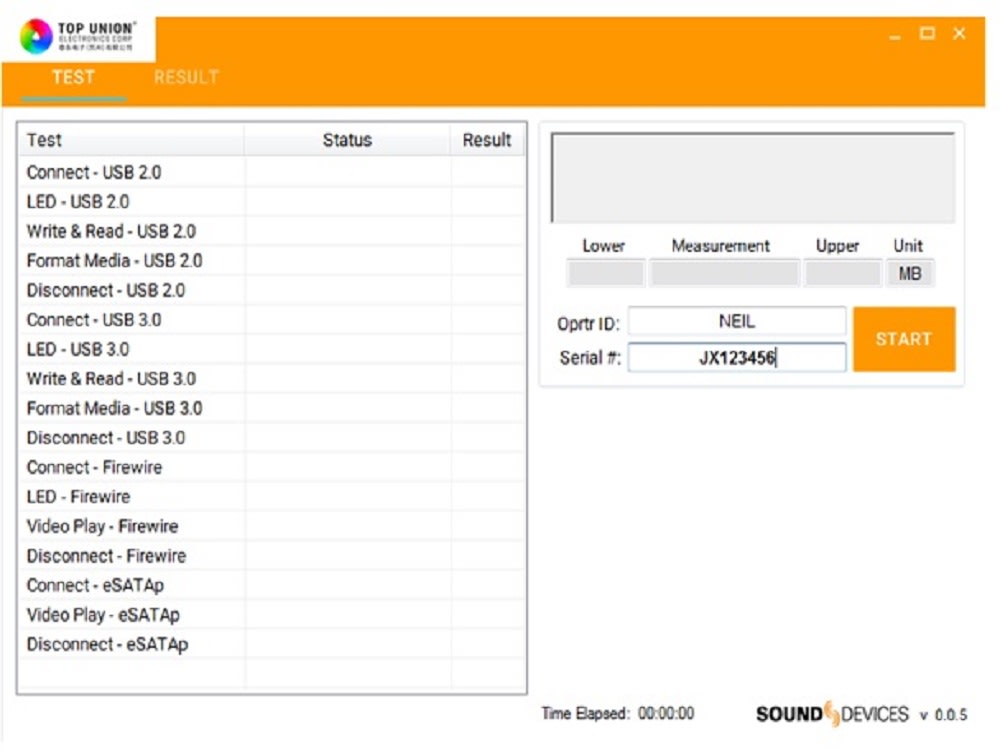Click the Time Elapsed 00:00:00 readout
This screenshot has height=750, width=1000.
click(618, 713)
